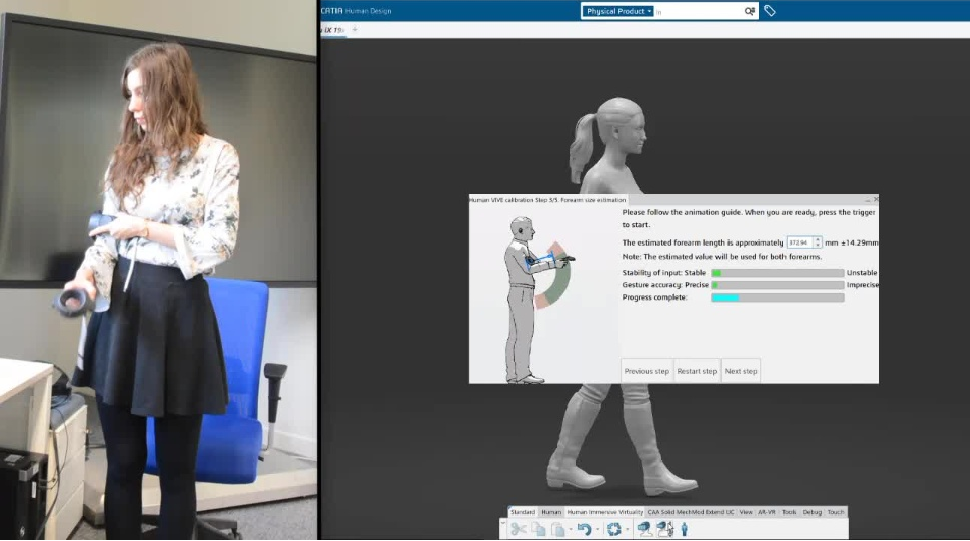Go back with Previous step button
Viewport: 970px width, 541px height.
pos(646,371)
